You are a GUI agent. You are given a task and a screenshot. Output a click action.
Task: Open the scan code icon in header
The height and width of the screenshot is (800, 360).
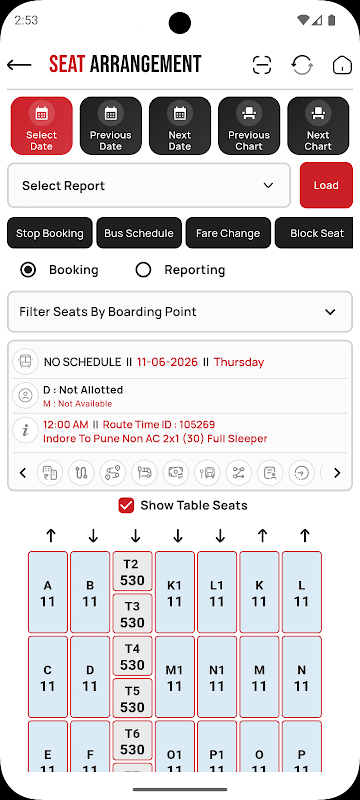click(262, 65)
